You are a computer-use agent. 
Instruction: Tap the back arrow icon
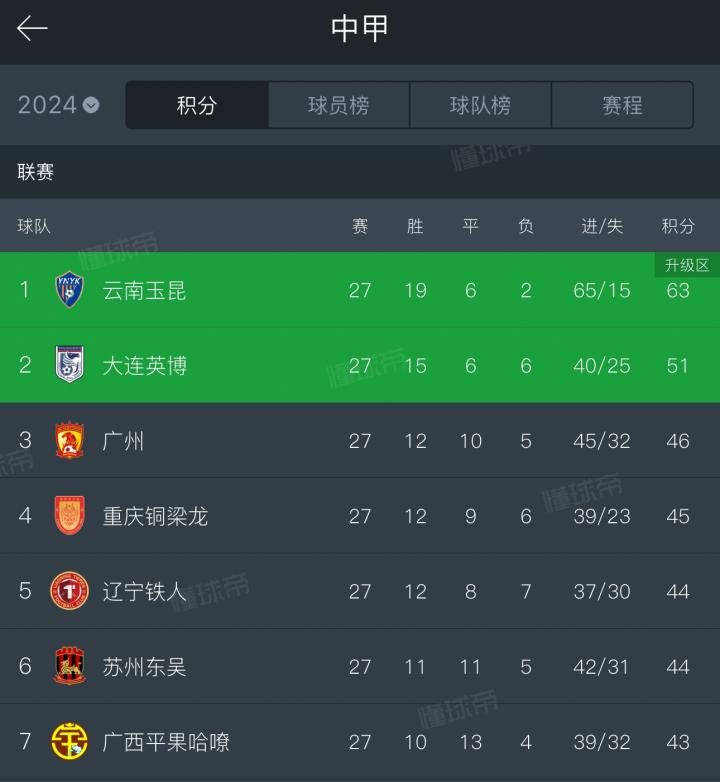pyautogui.click(x=32, y=29)
